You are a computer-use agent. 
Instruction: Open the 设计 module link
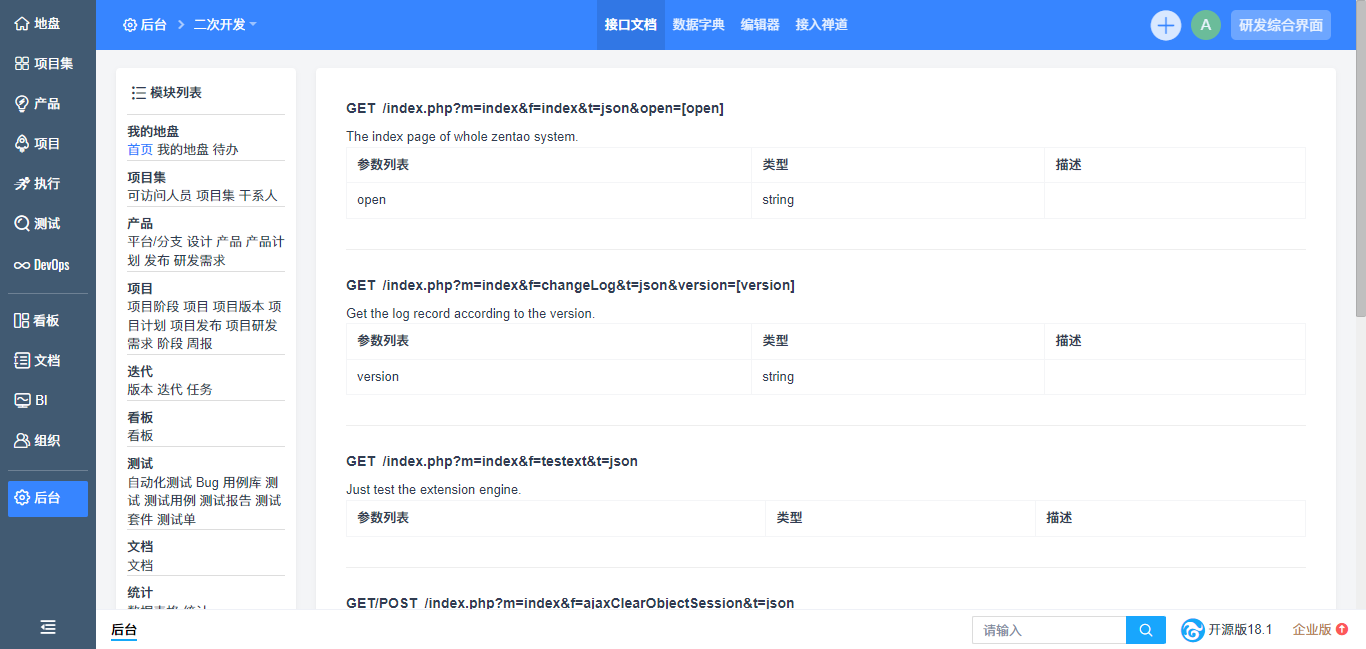pyautogui.click(x=200, y=242)
